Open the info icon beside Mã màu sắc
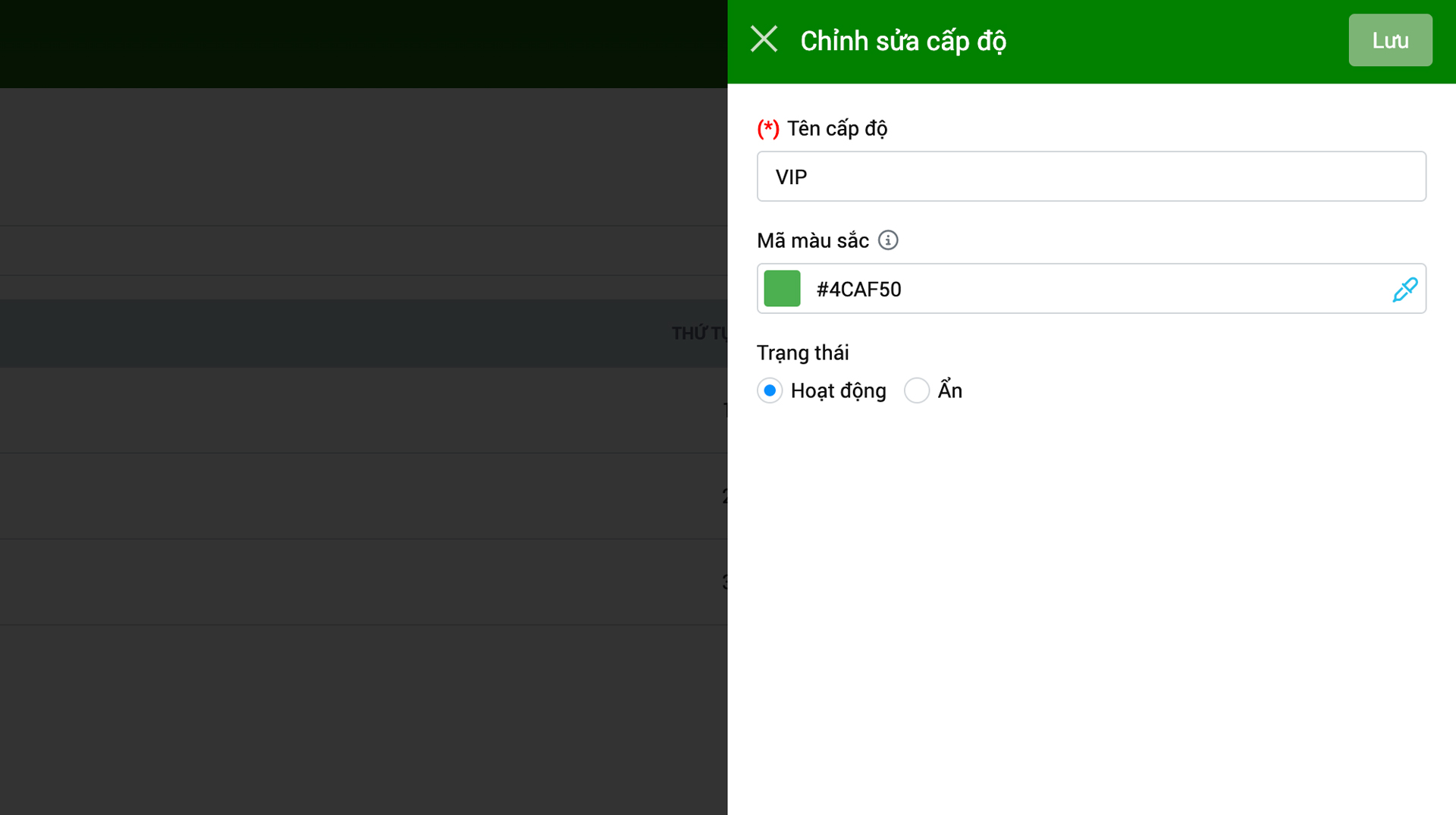Viewport: 1456px width, 815px height. (x=887, y=240)
